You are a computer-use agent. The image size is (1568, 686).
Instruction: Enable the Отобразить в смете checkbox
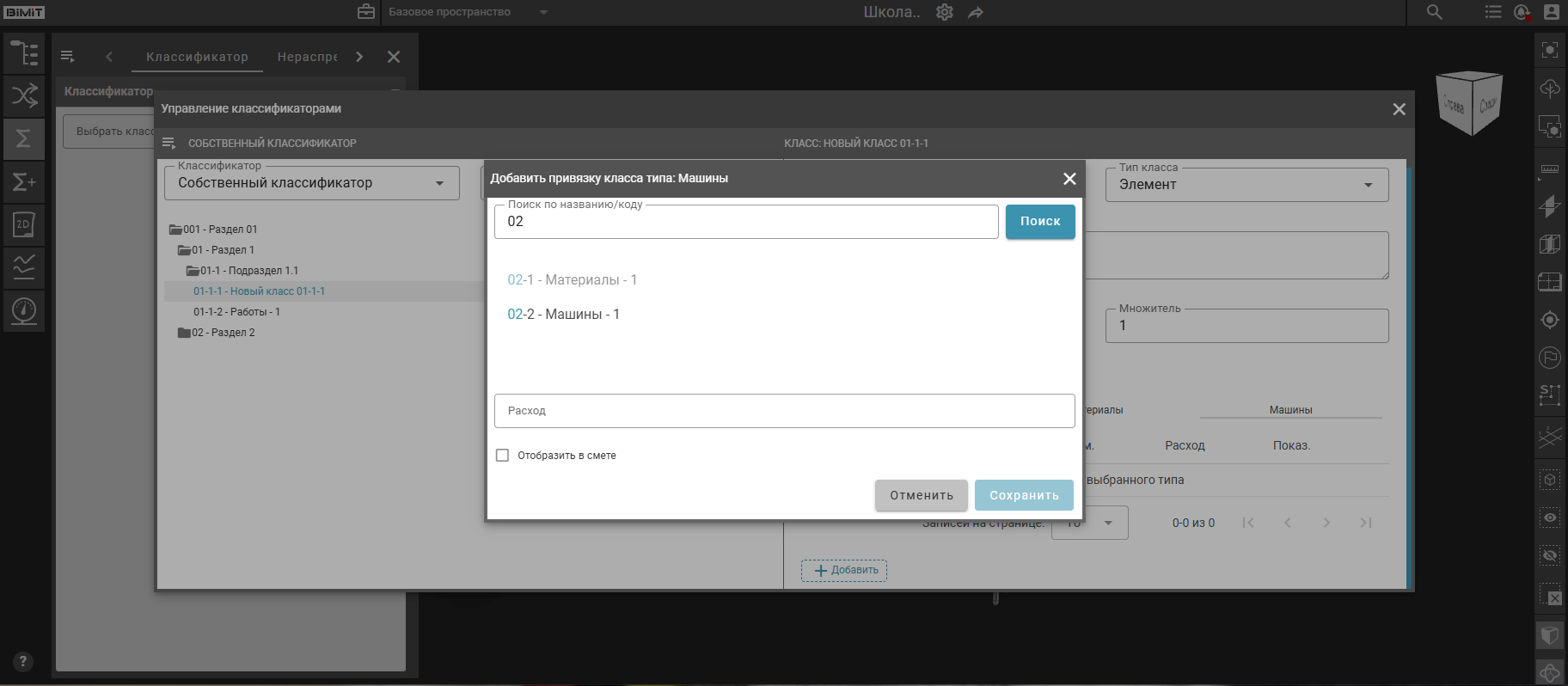coord(503,456)
